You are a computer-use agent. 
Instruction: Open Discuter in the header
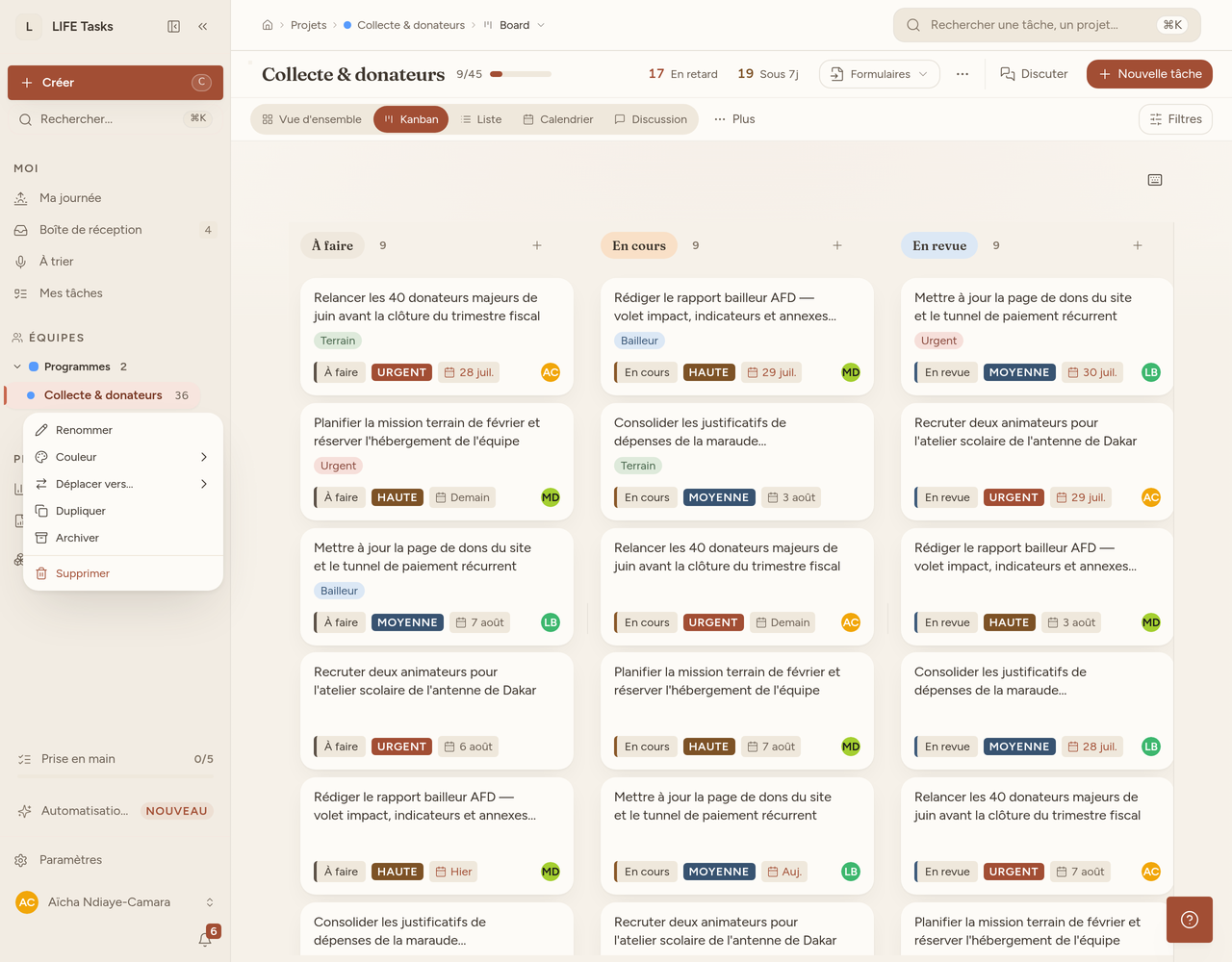pos(1034,74)
